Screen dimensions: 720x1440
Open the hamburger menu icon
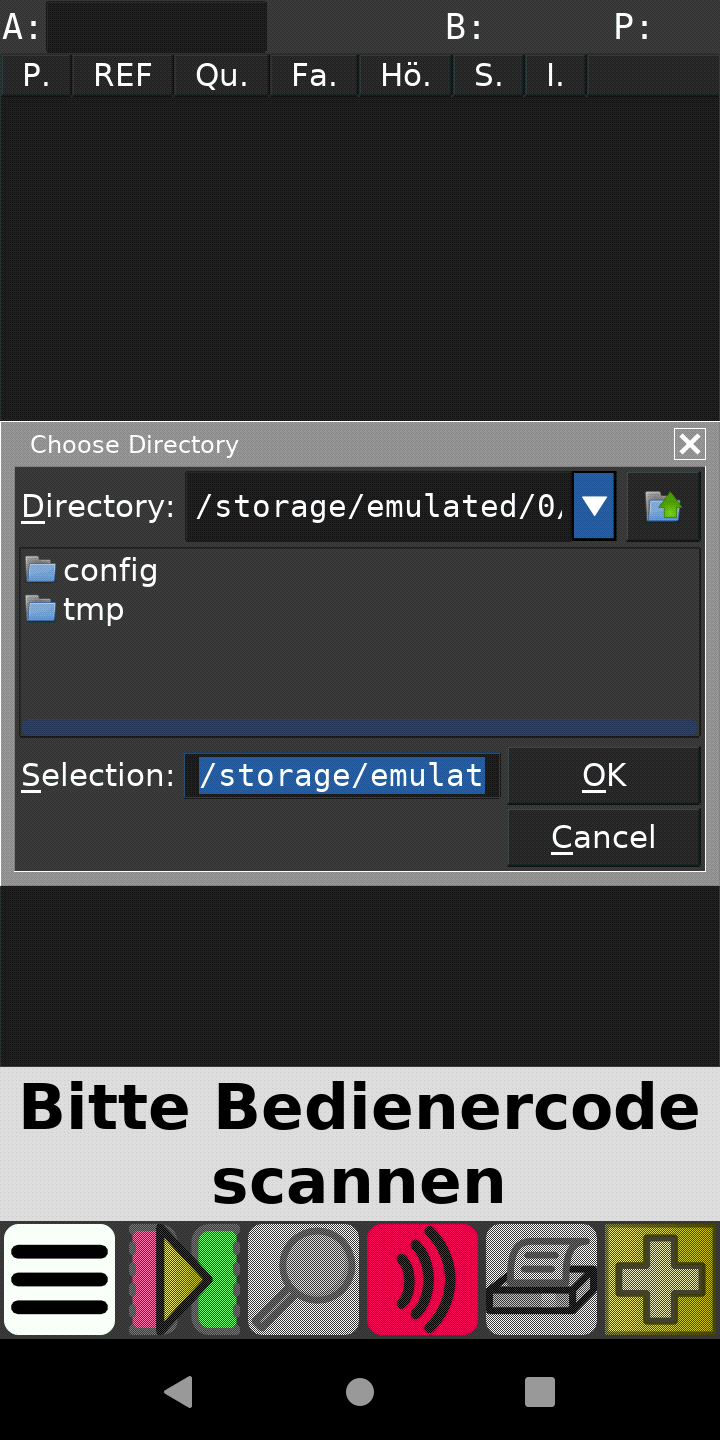(60, 1279)
